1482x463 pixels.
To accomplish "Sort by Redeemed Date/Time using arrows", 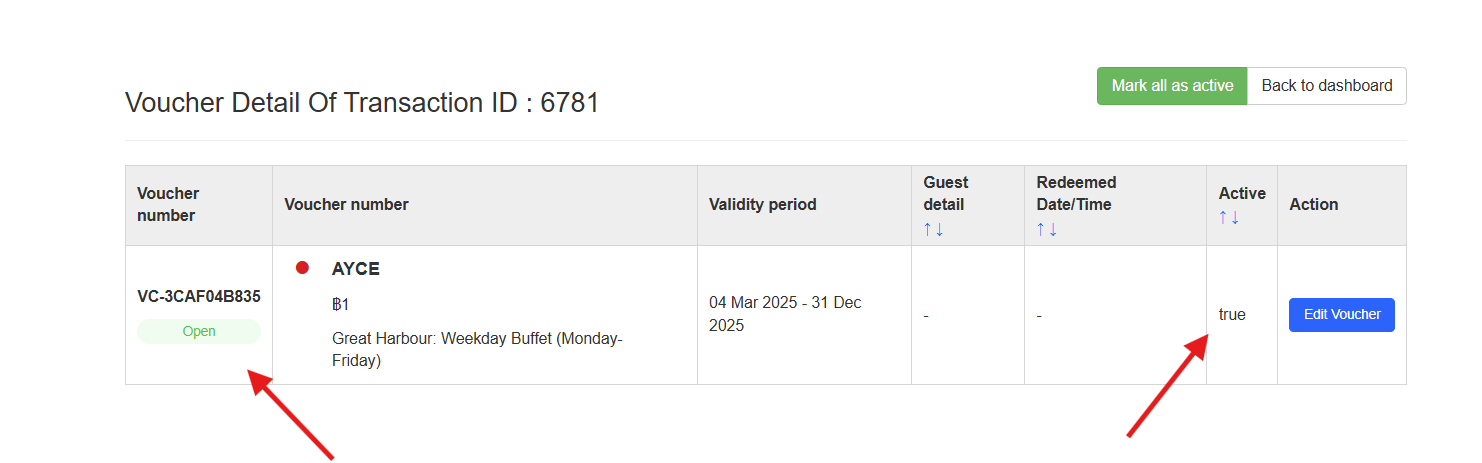I will (x=1047, y=229).
